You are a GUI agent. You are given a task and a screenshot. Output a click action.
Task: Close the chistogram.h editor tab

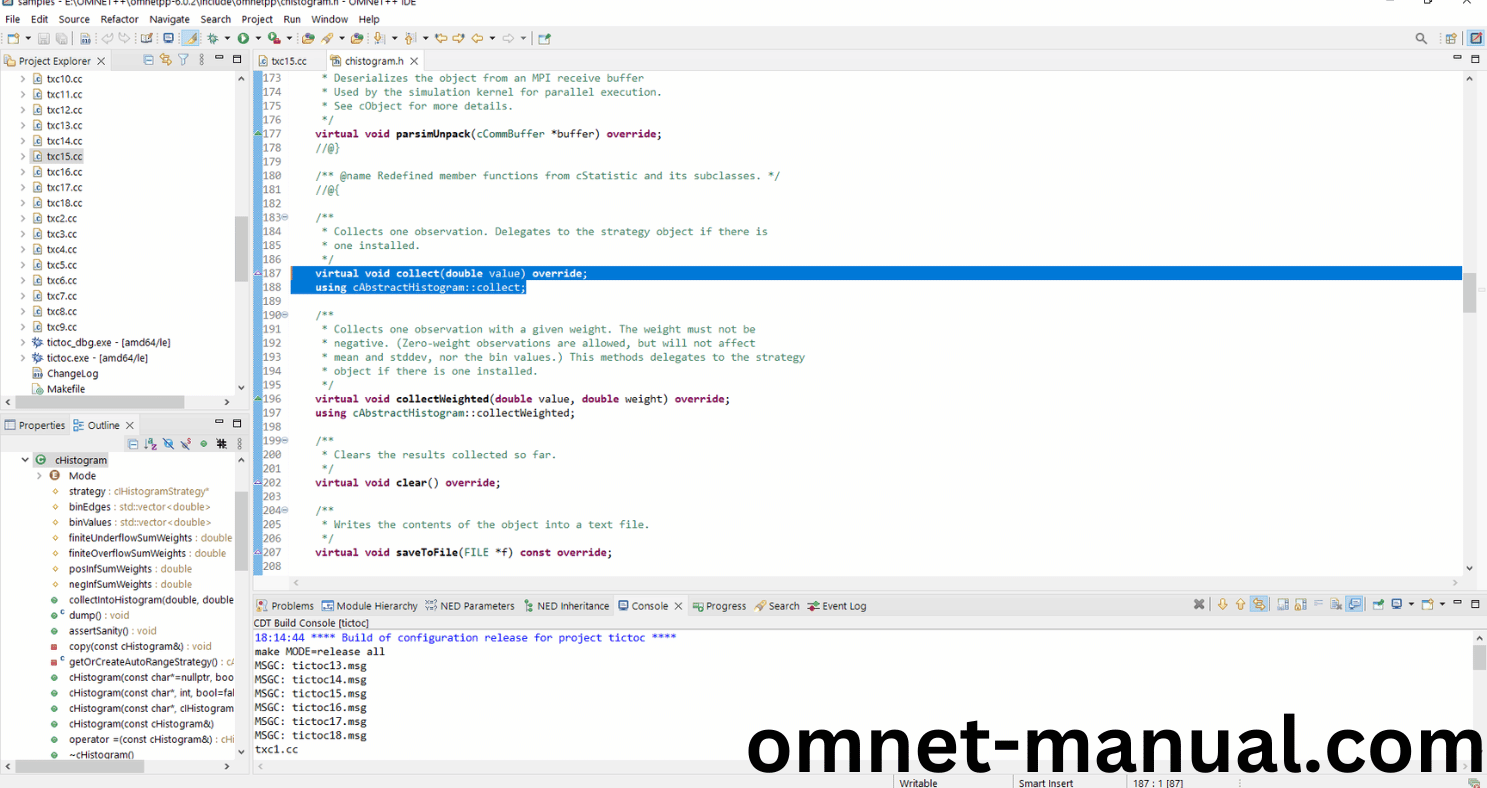pyautogui.click(x=416, y=61)
